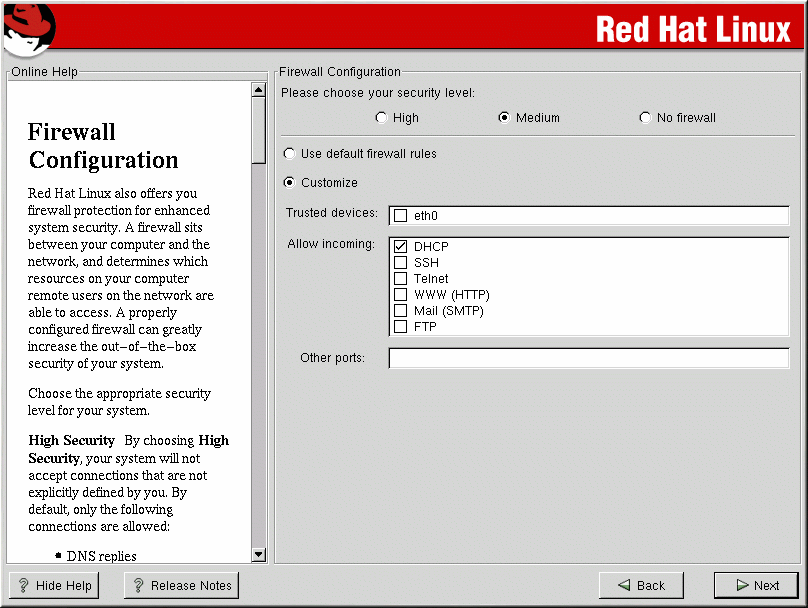808x608 pixels.
Task: Select the Customize radio button
Action: pyautogui.click(x=290, y=183)
